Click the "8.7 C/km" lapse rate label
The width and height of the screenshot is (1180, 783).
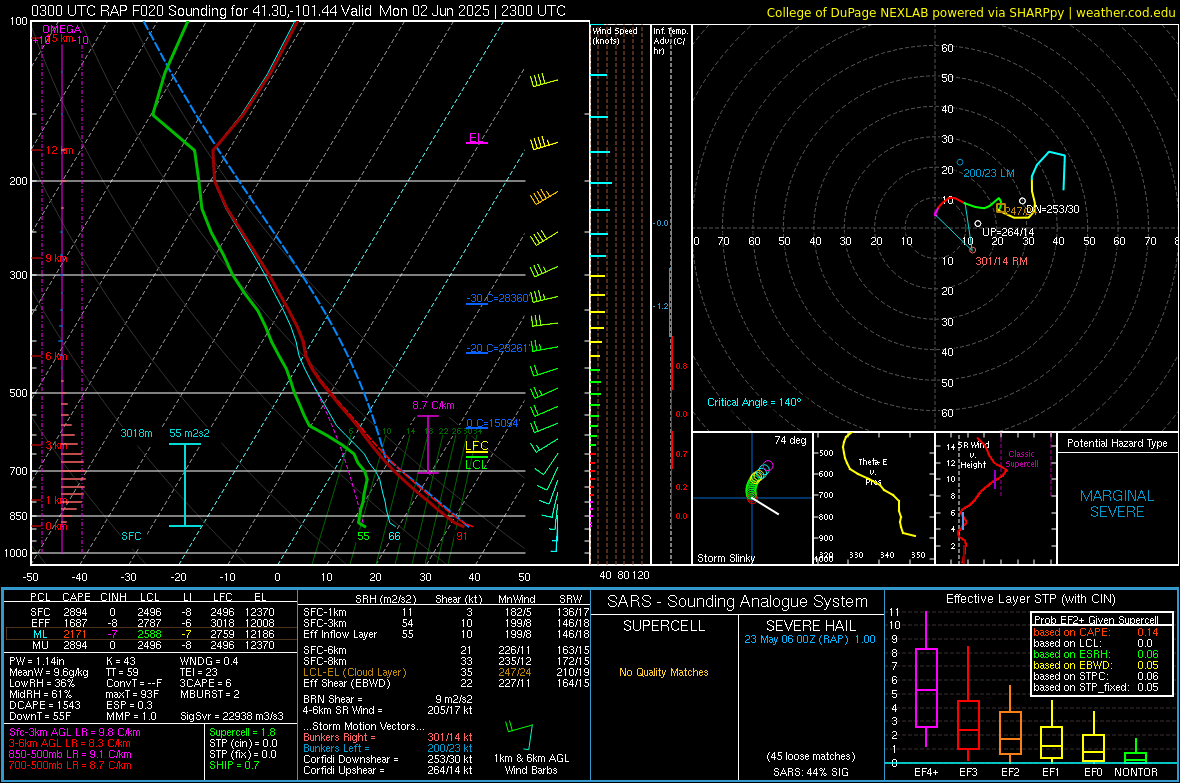433,405
